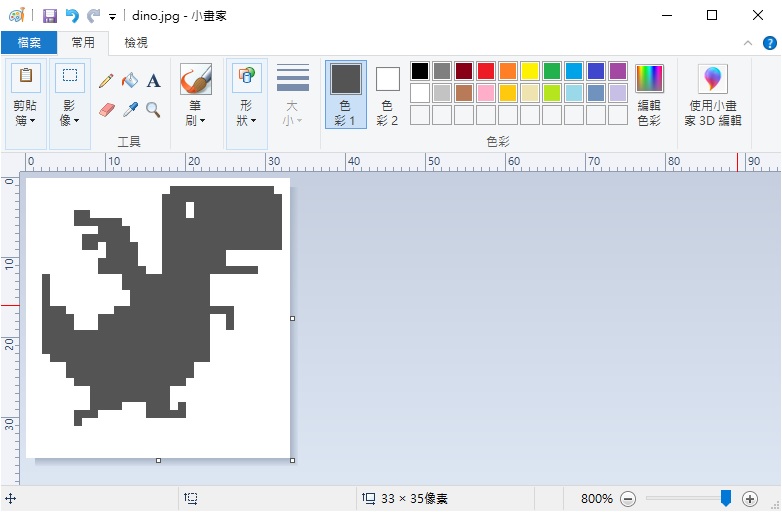Collapse the ribbon with the chevron
The width and height of the screenshot is (782, 512).
click(x=748, y=43)
